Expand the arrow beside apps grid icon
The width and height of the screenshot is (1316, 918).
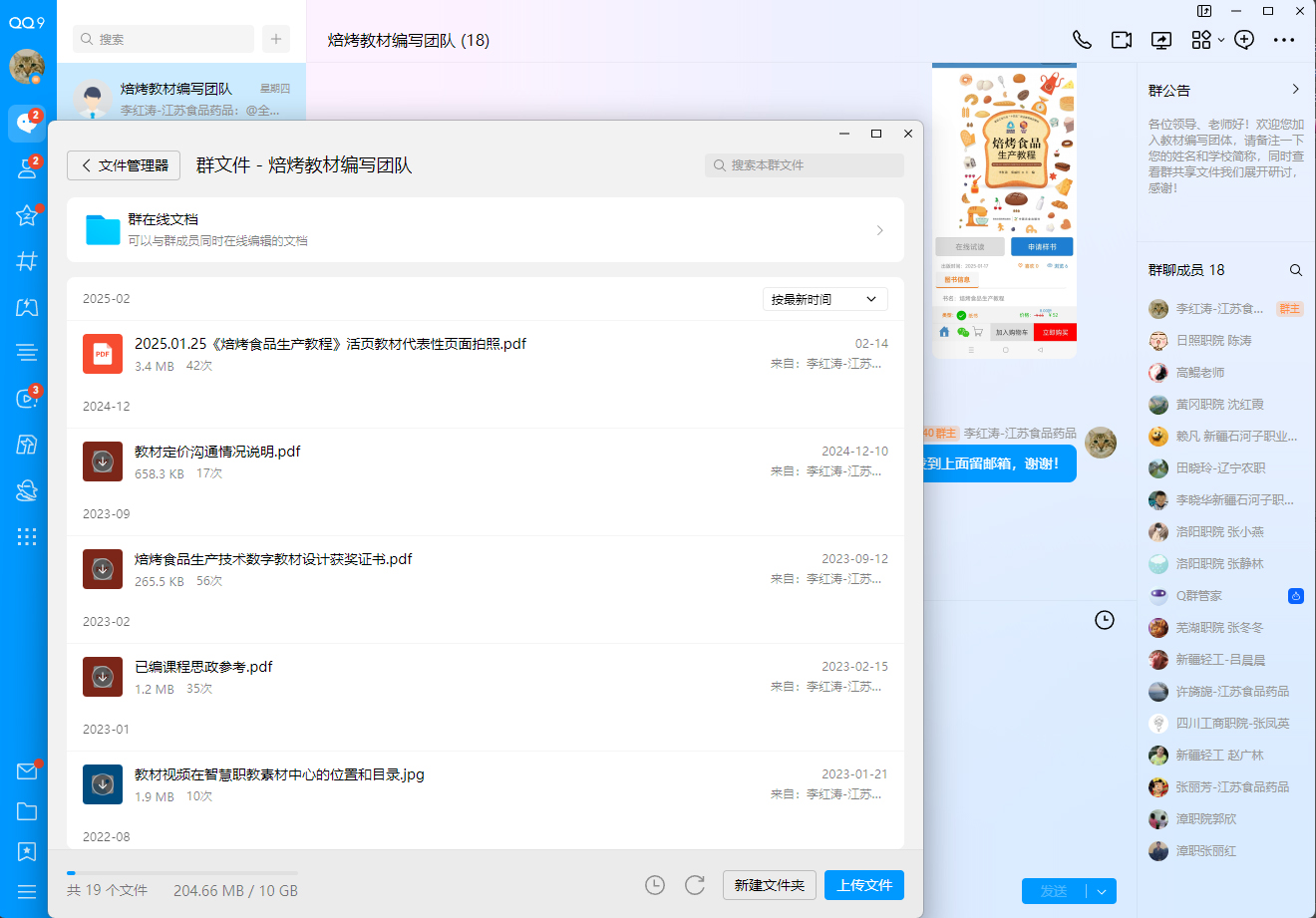[1221, 41]
